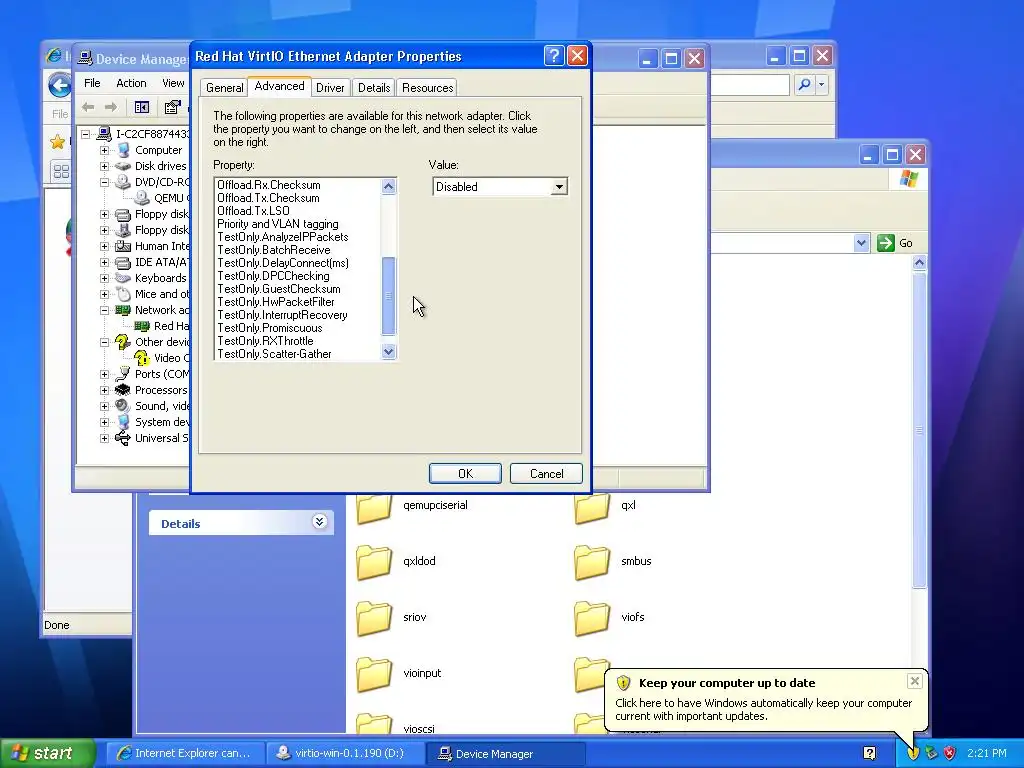Select TestOnly.Scatter-Gather property

coord(274,354)
